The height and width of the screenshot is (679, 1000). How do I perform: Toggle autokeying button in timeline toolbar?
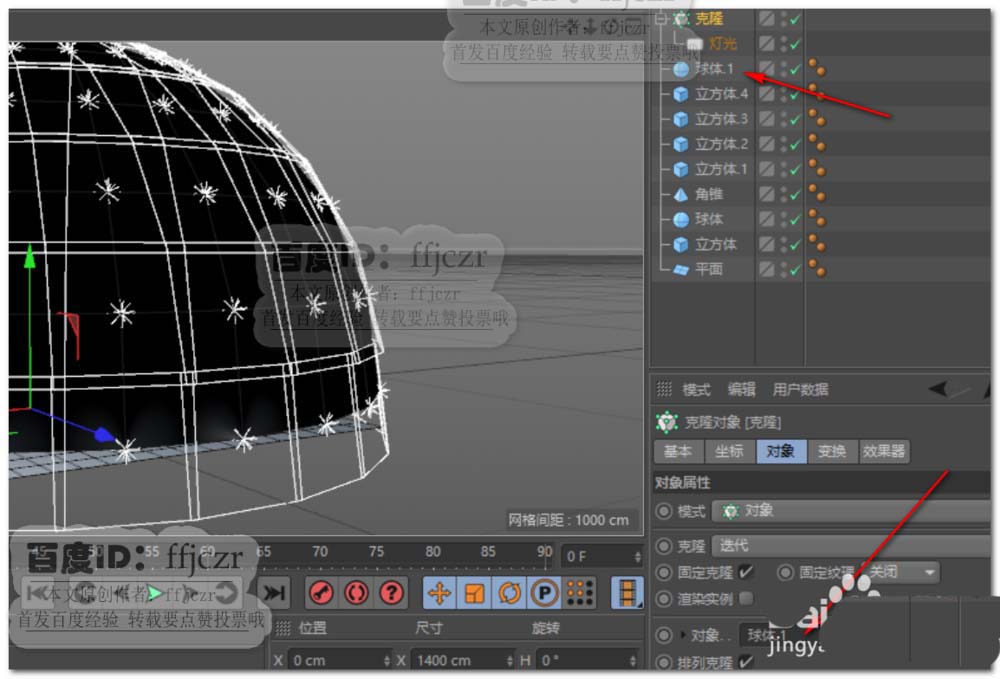356,593
